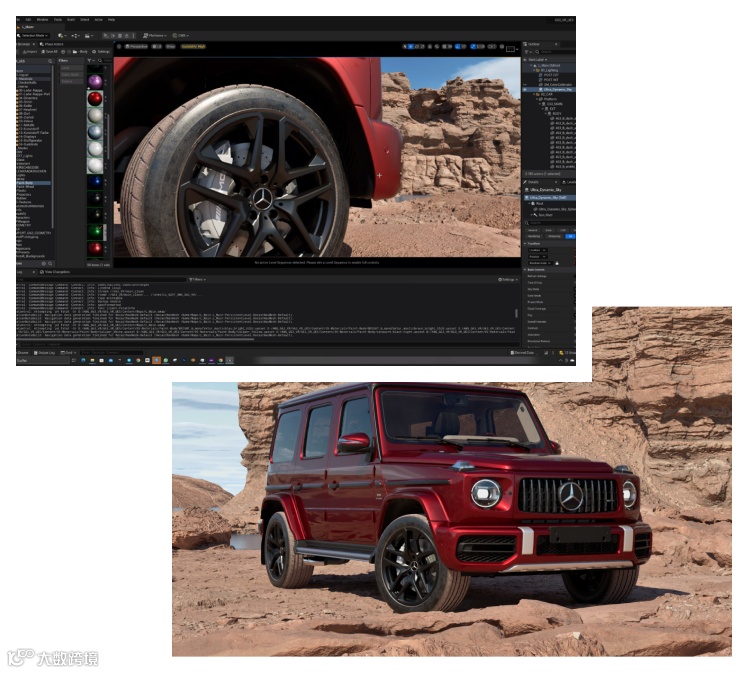Select POST EXT in the Outliner
This screenshot has height=673, width=748.
pyautogui.click(x=551, y=75)
